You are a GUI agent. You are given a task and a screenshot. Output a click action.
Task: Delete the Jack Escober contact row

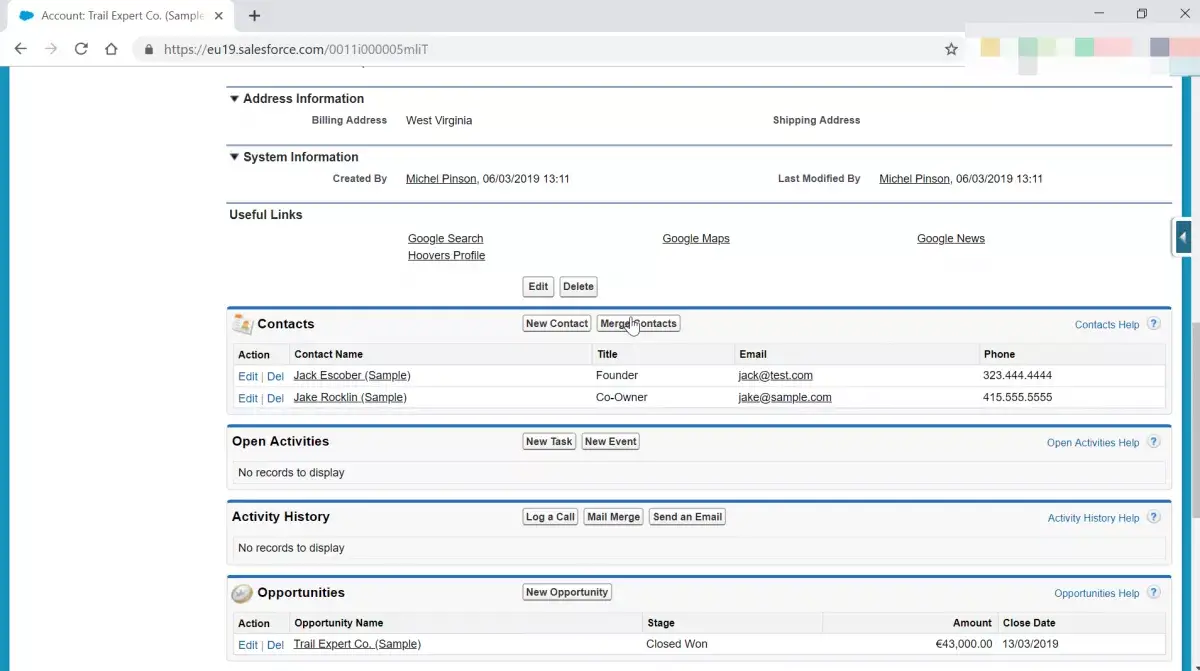pyautogui.click(x=275, y=377)
